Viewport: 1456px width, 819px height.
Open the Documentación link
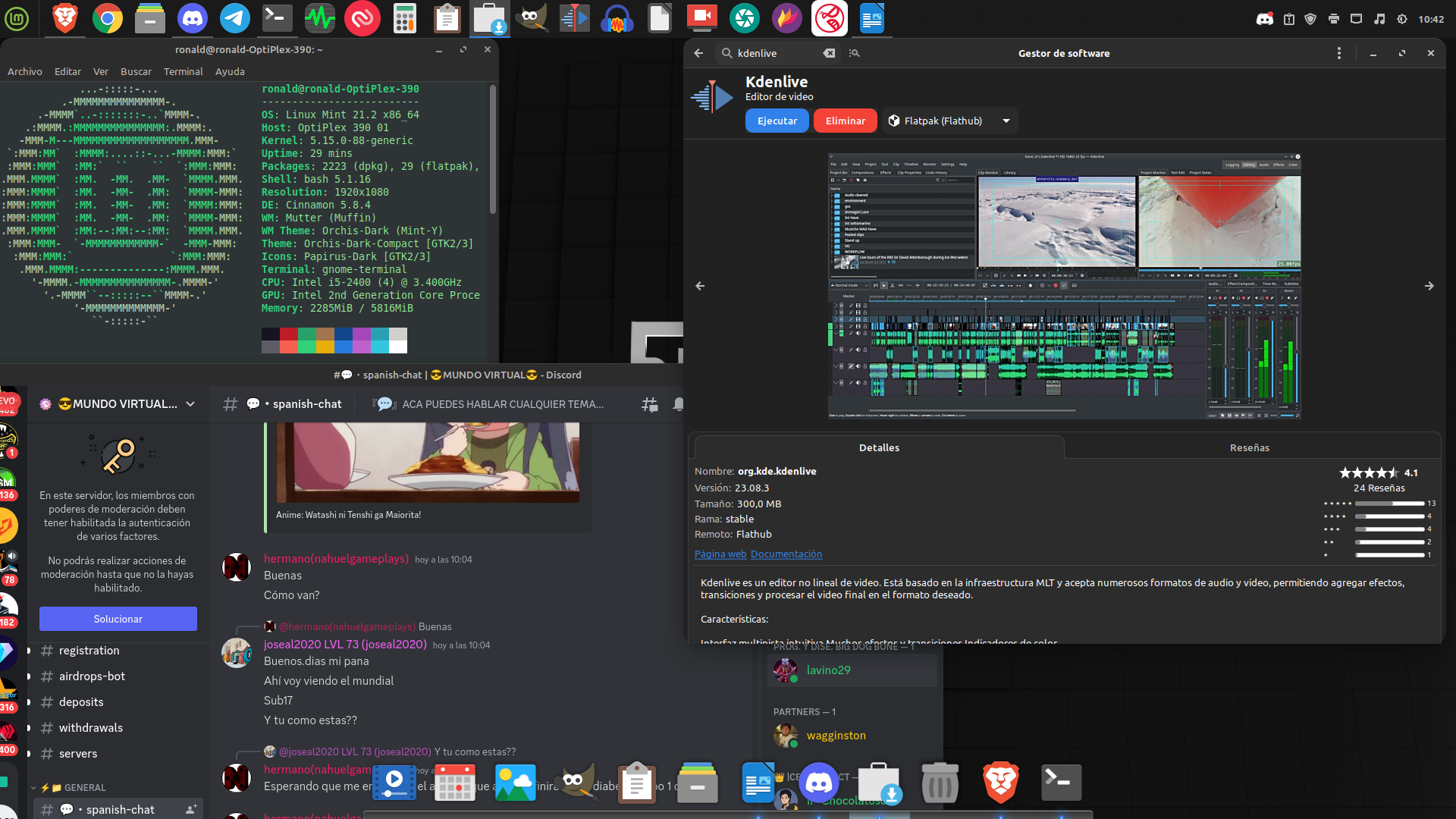coord(786,554)
